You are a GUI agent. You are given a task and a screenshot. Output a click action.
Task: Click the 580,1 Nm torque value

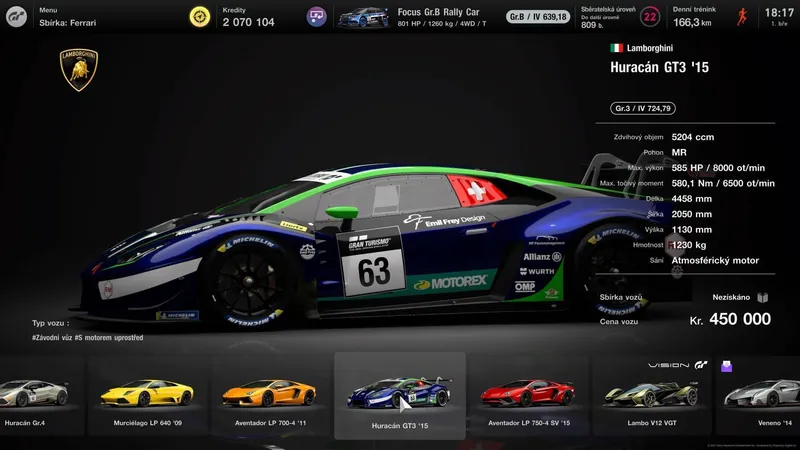click(723, 183)
